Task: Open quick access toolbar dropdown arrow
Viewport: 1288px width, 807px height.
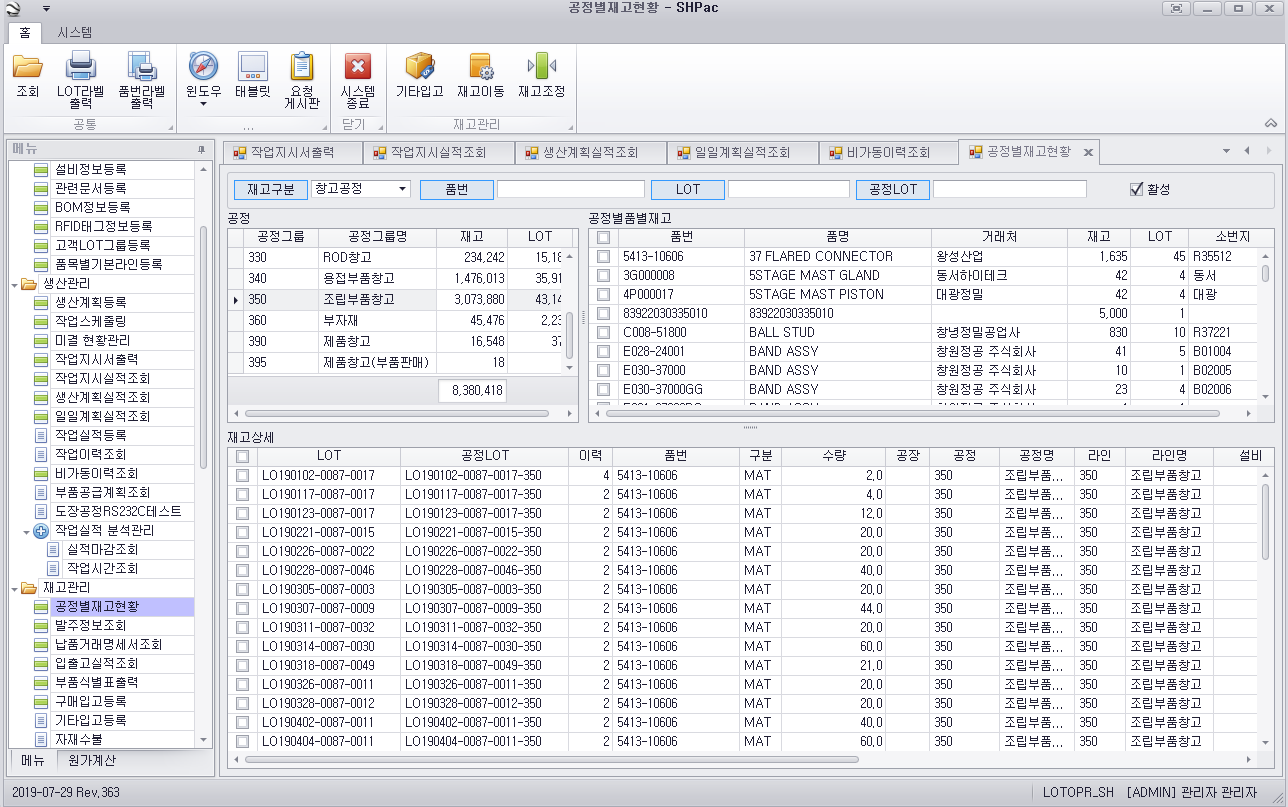Action: pos(46,8)
